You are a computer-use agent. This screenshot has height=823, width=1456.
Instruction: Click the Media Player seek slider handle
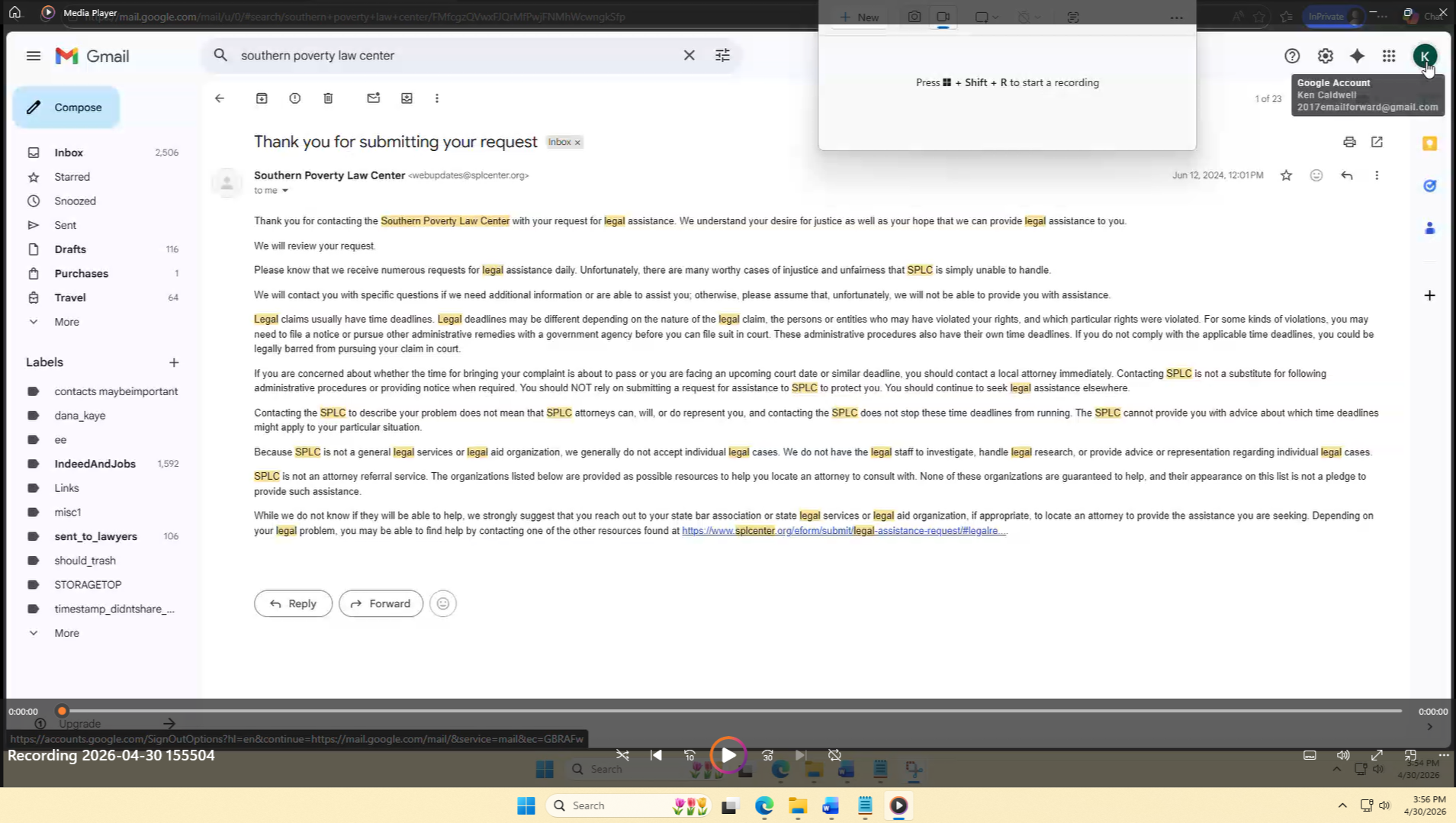pos(62,711)
